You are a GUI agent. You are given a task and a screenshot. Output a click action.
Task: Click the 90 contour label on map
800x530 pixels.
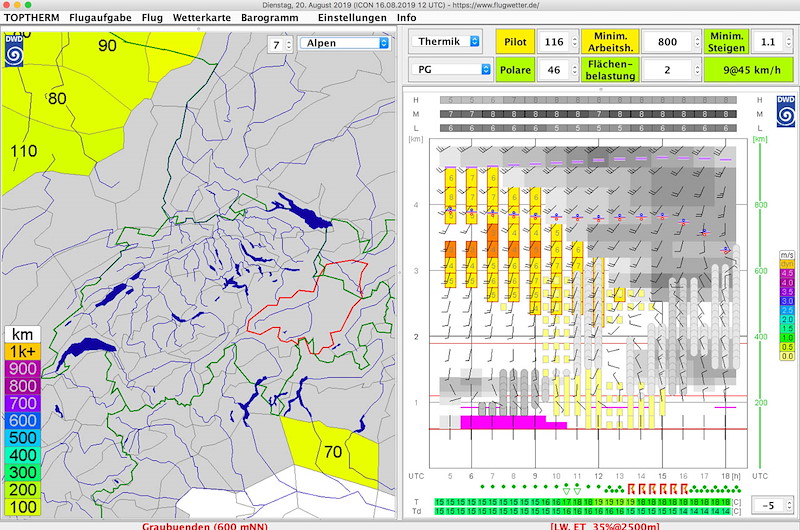[x=107, y=45]
